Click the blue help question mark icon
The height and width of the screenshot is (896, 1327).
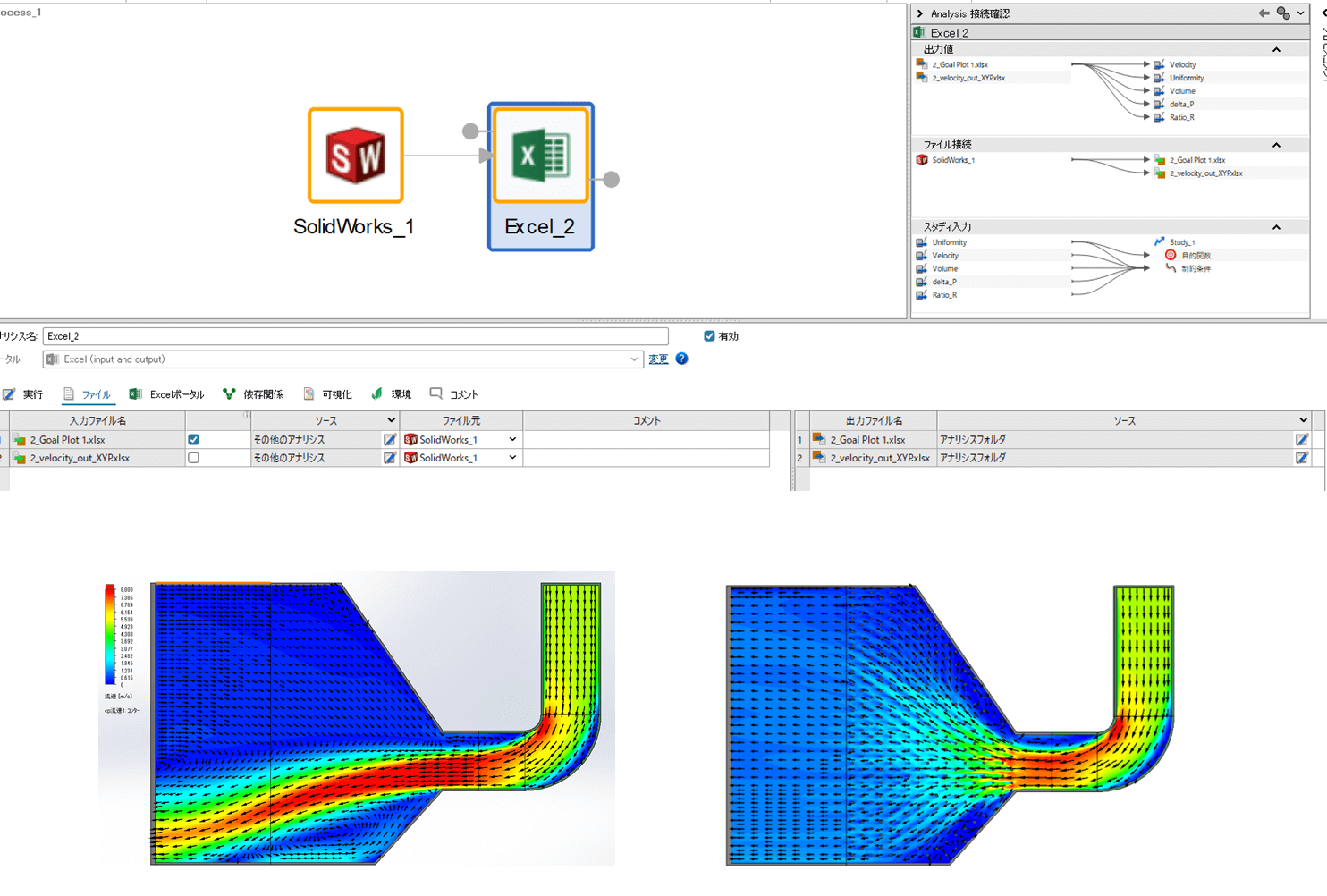pos(681,359)
